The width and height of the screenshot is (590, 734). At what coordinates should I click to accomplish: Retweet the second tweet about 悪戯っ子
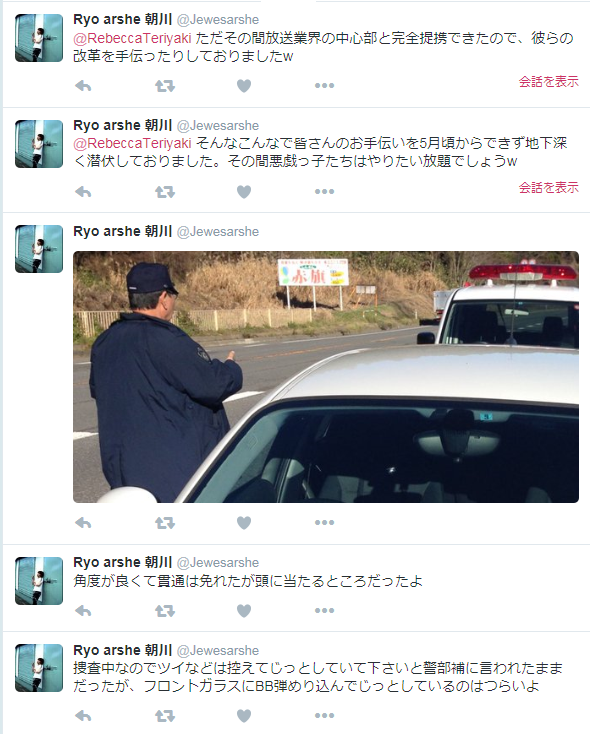click(x=165, y=191)
